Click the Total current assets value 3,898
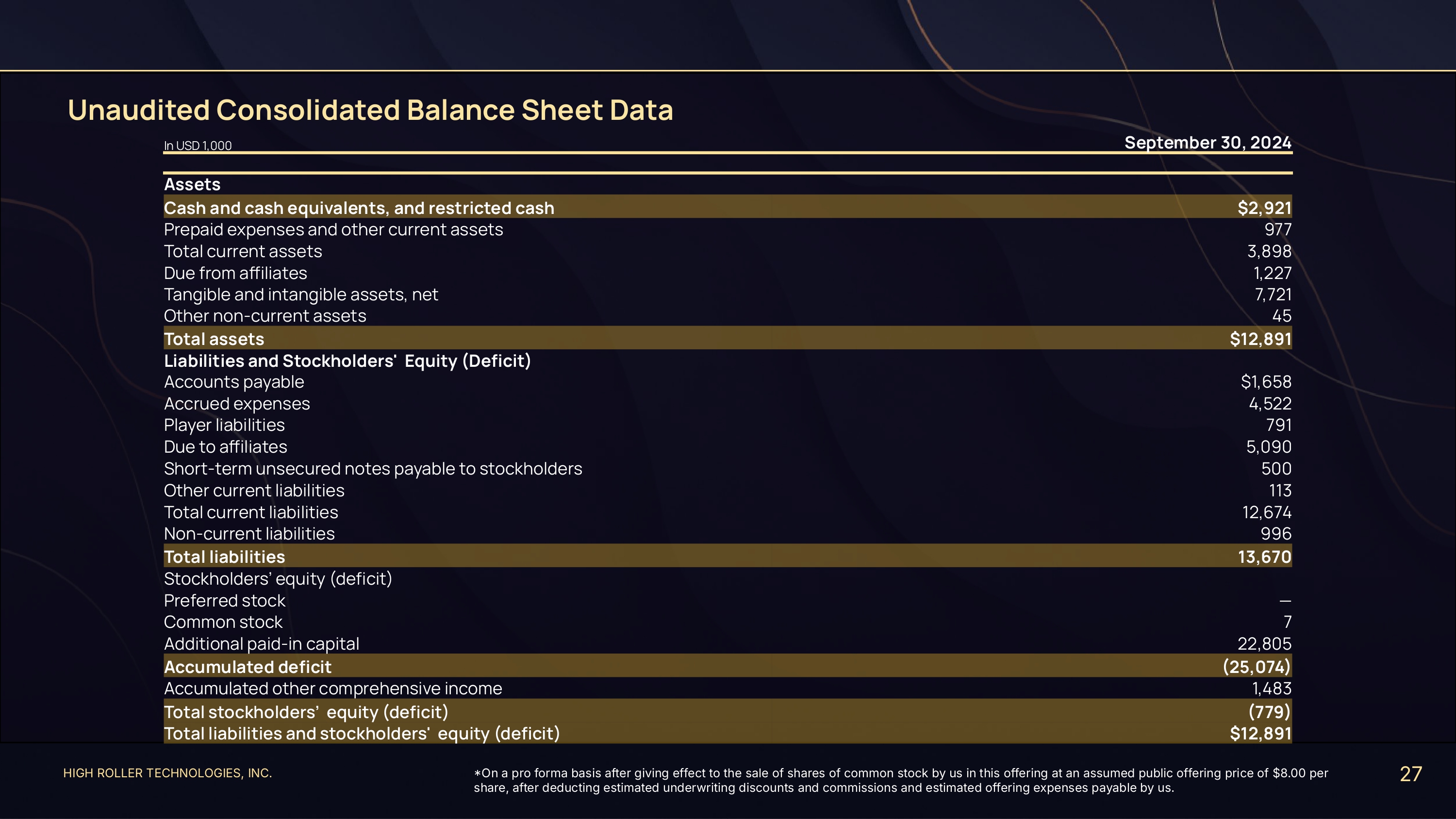Viewport: 1456px width, 819px height. click(1269, 251)
